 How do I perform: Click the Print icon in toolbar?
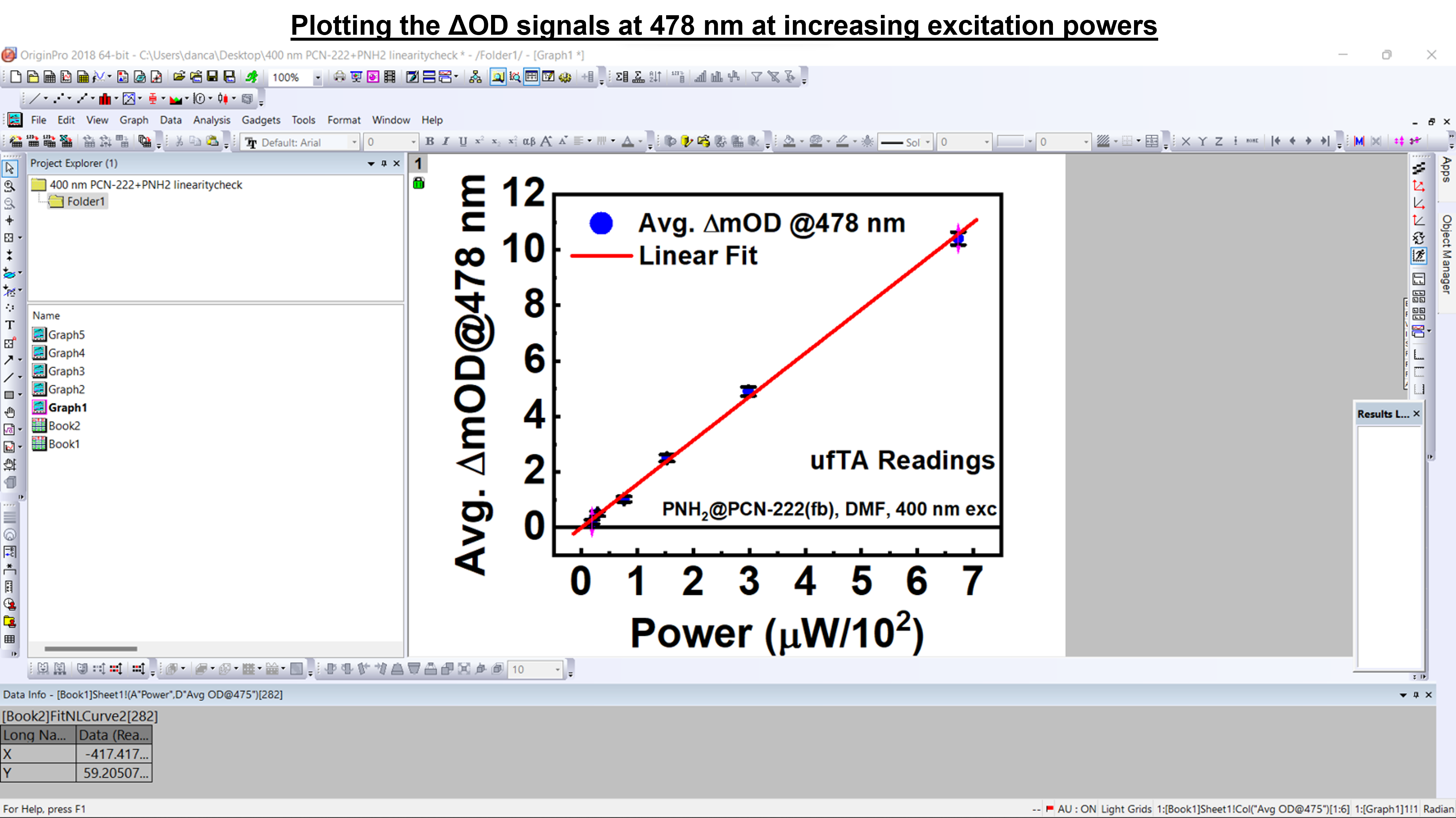pyautogui.click(x=339, y=77)
